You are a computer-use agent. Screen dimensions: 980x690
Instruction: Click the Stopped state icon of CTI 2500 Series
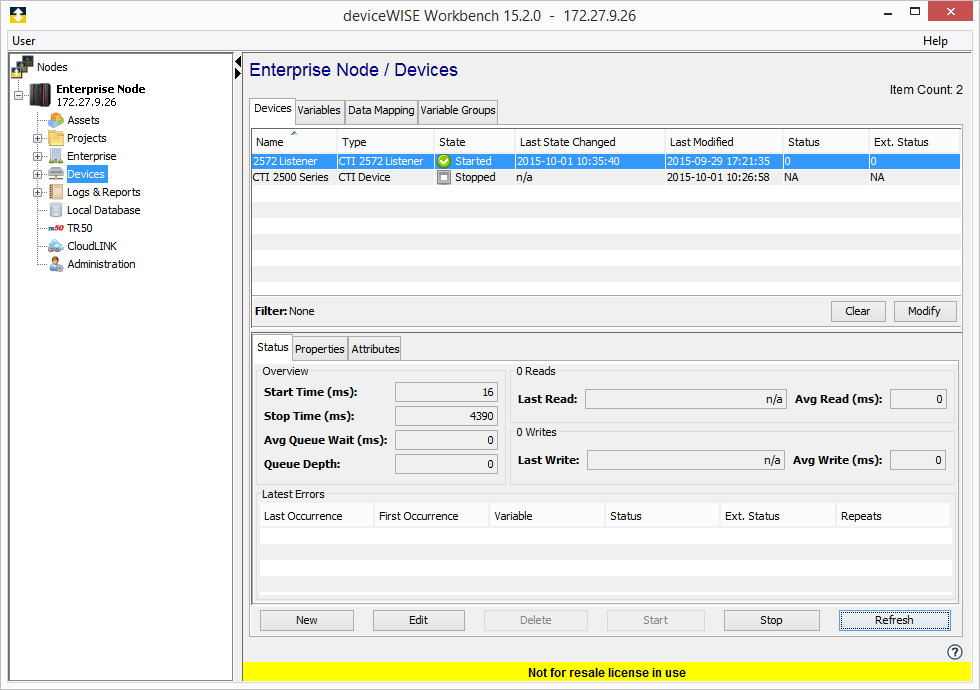tap(445, 177)
